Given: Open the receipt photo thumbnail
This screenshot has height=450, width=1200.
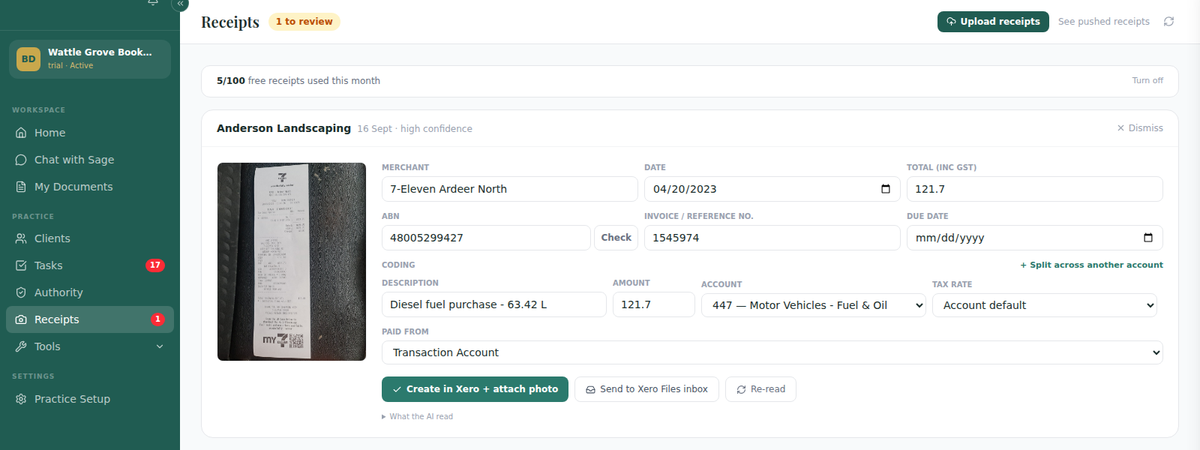Looking at the screenshot, I should coord(293,261).
